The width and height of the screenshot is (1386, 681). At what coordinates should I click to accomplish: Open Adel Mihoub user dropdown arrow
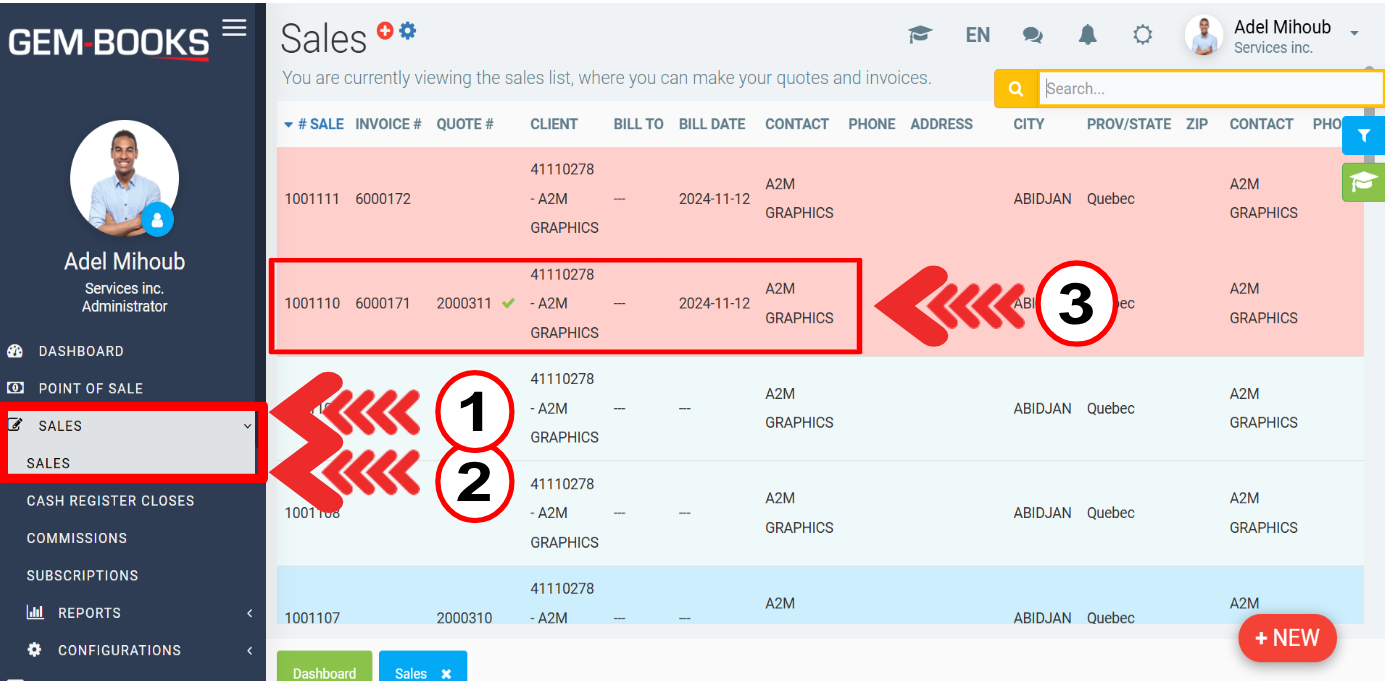click(x=1354, y=34)
